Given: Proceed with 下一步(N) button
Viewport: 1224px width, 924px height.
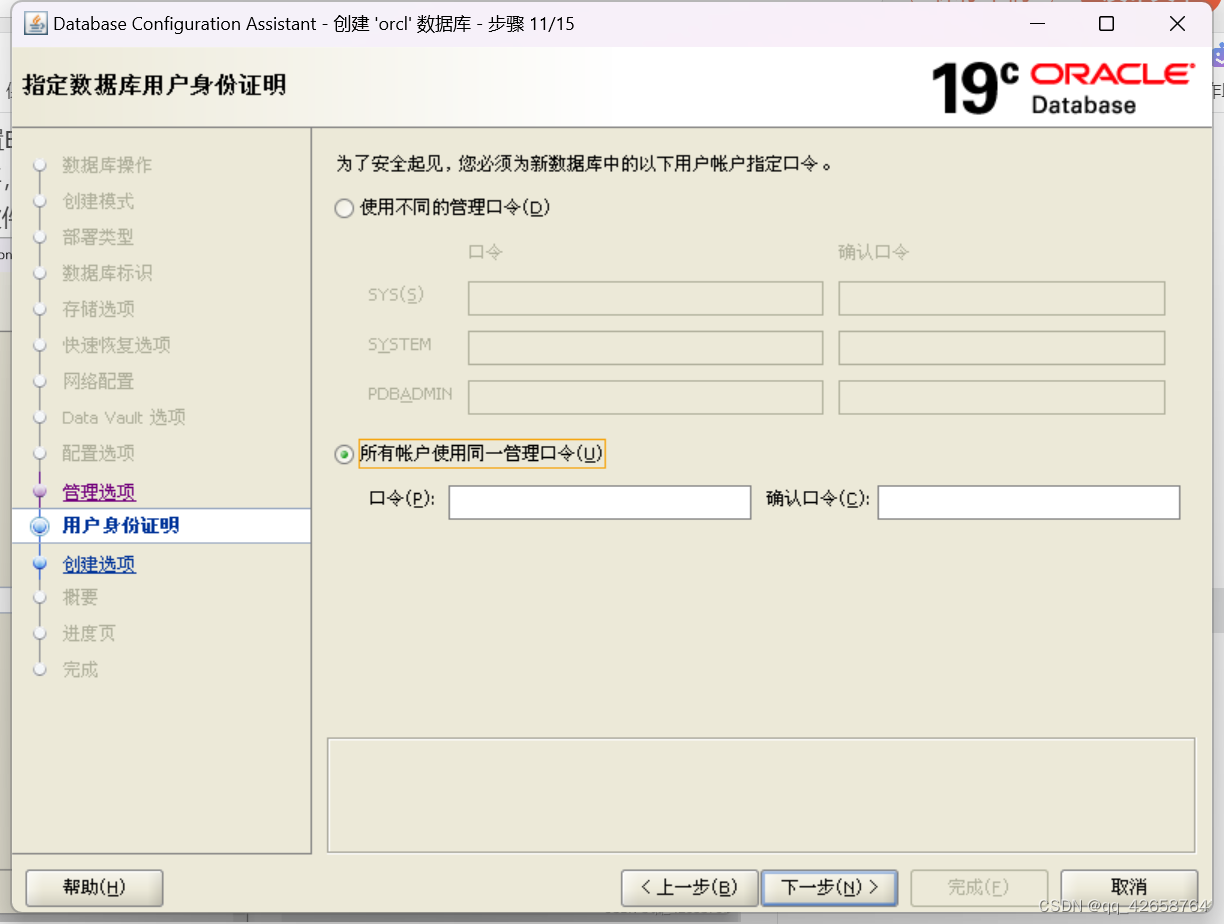Looking at the screenshot, I should click(x=829, y=887).
